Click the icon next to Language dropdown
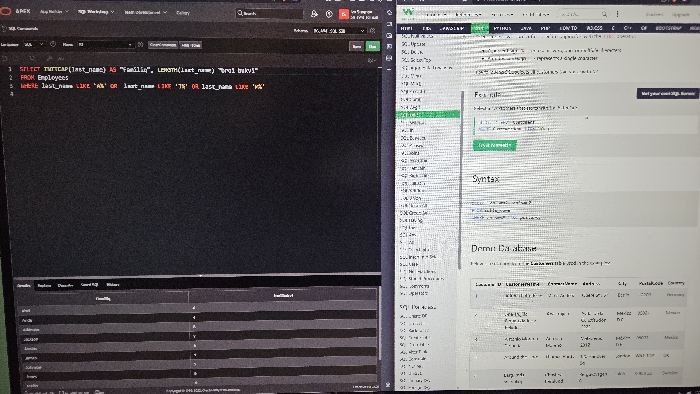700x394 pixels. (53, 45)
